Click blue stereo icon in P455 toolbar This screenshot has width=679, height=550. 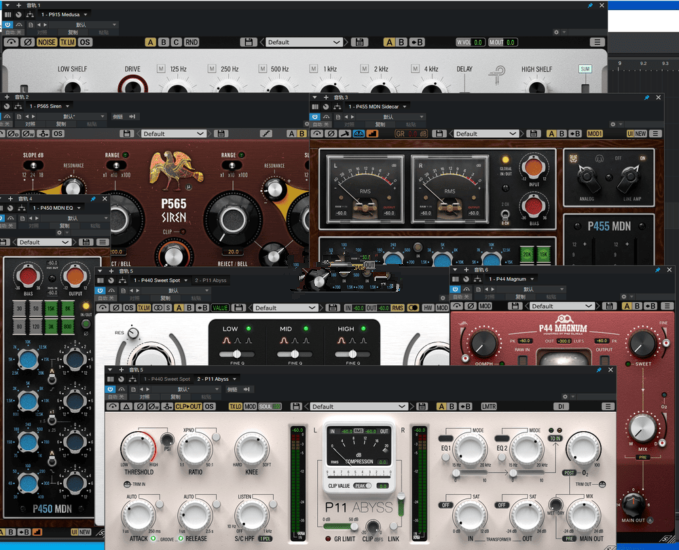pos(359,134)
